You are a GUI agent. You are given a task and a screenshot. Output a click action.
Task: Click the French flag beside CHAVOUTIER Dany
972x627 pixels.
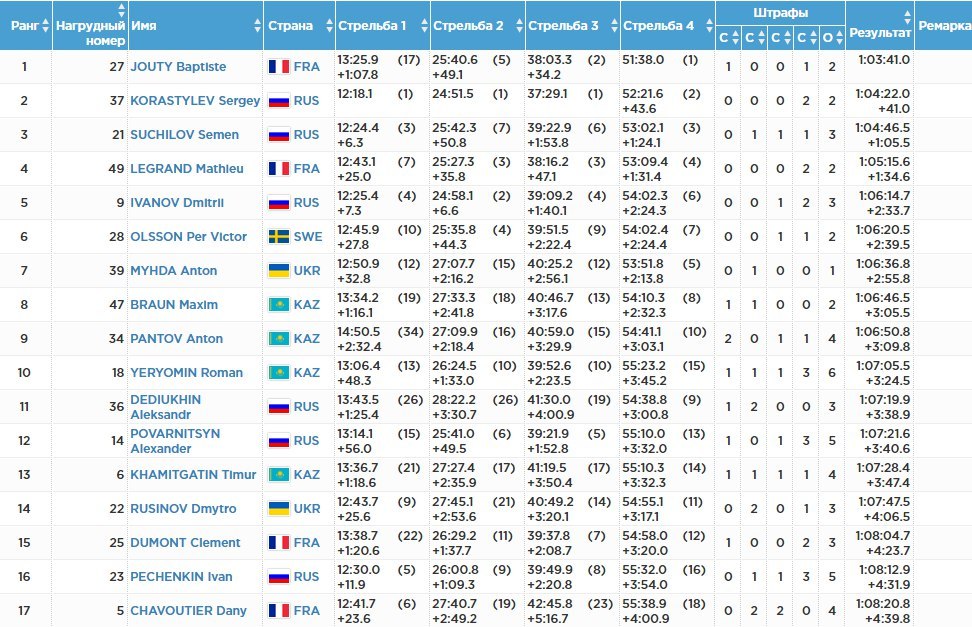click(x=278, y=611)
